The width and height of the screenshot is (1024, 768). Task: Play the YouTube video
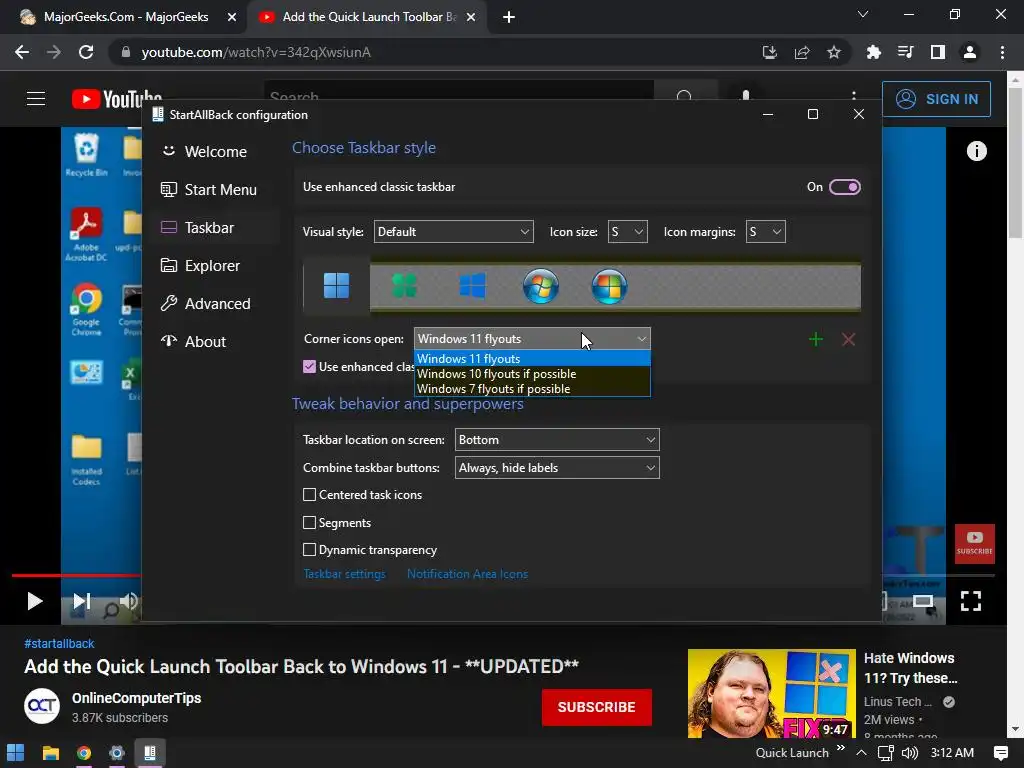click(x=35, y=601)
